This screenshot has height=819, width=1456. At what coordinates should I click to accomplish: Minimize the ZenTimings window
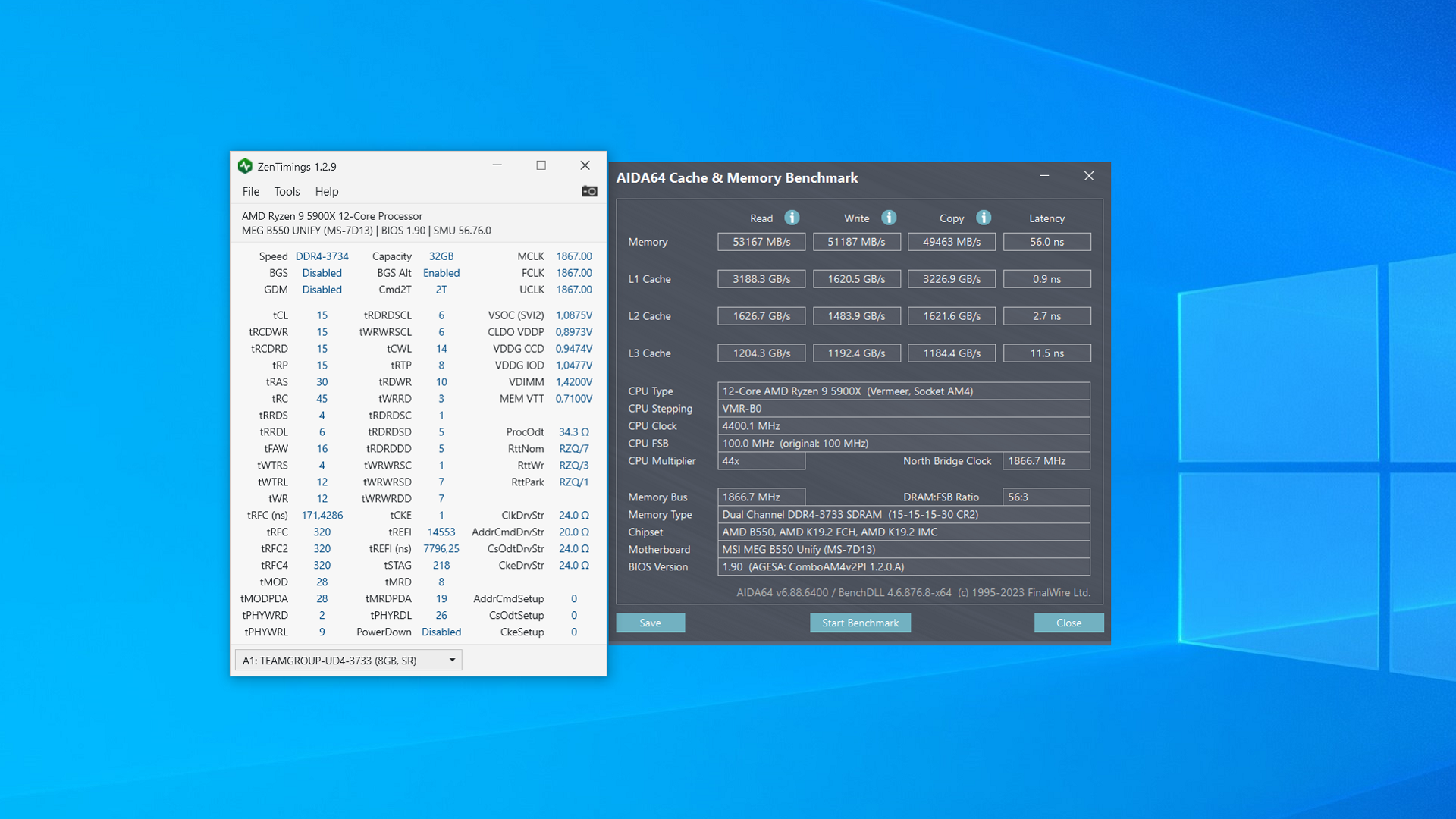pos(497,165)
